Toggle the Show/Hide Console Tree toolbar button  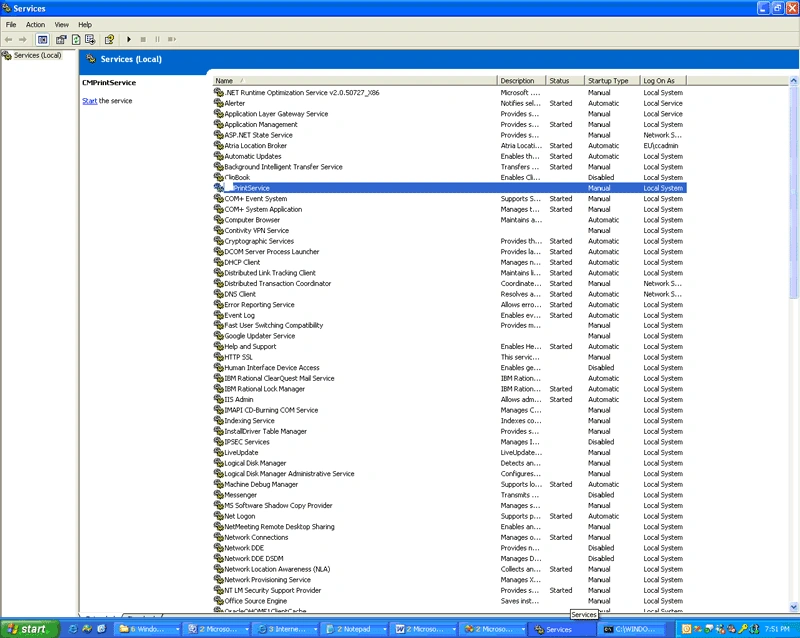click(42, 39)
